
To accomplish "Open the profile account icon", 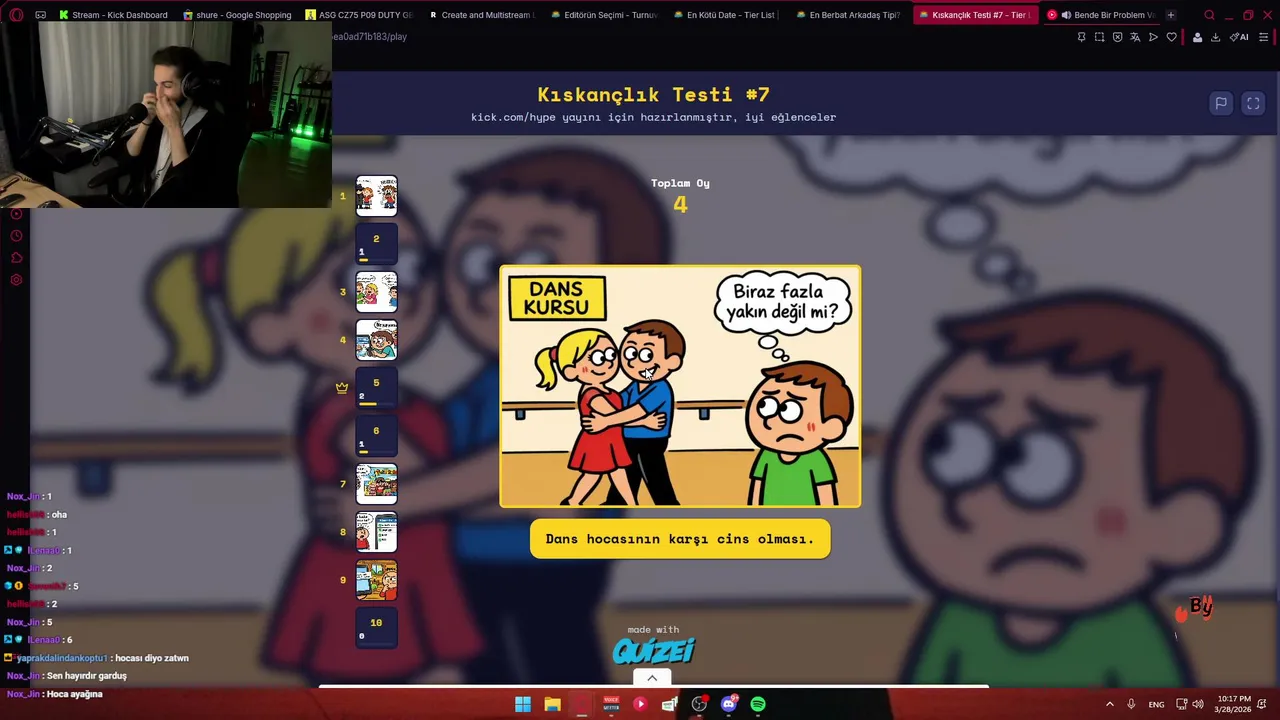I will pyautogui.click(x=1197, y=37).
